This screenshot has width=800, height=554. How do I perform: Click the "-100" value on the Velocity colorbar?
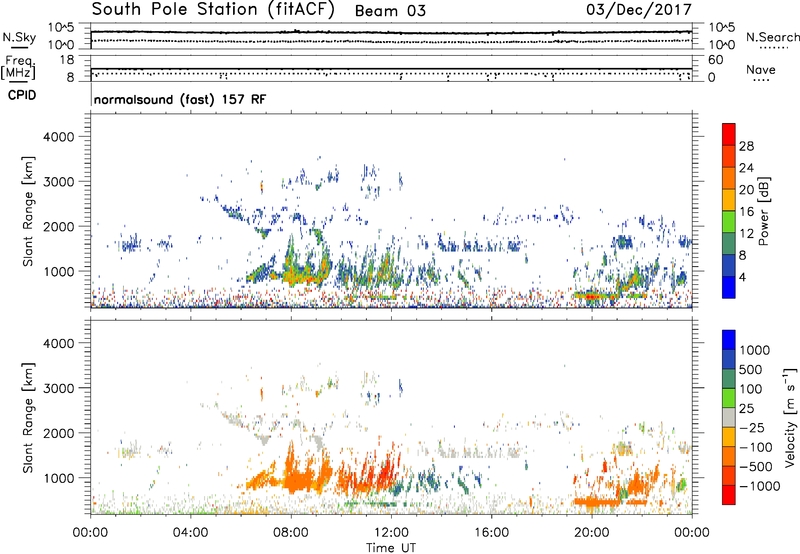pos(756,447)
